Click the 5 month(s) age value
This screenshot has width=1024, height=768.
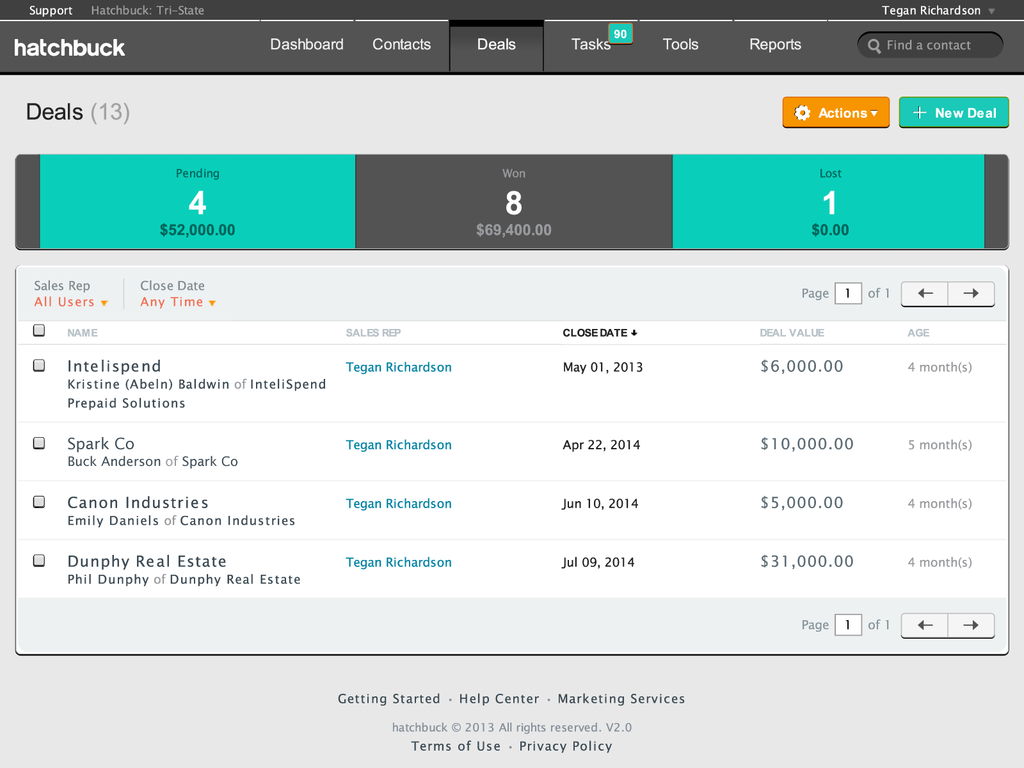(940, 445)
